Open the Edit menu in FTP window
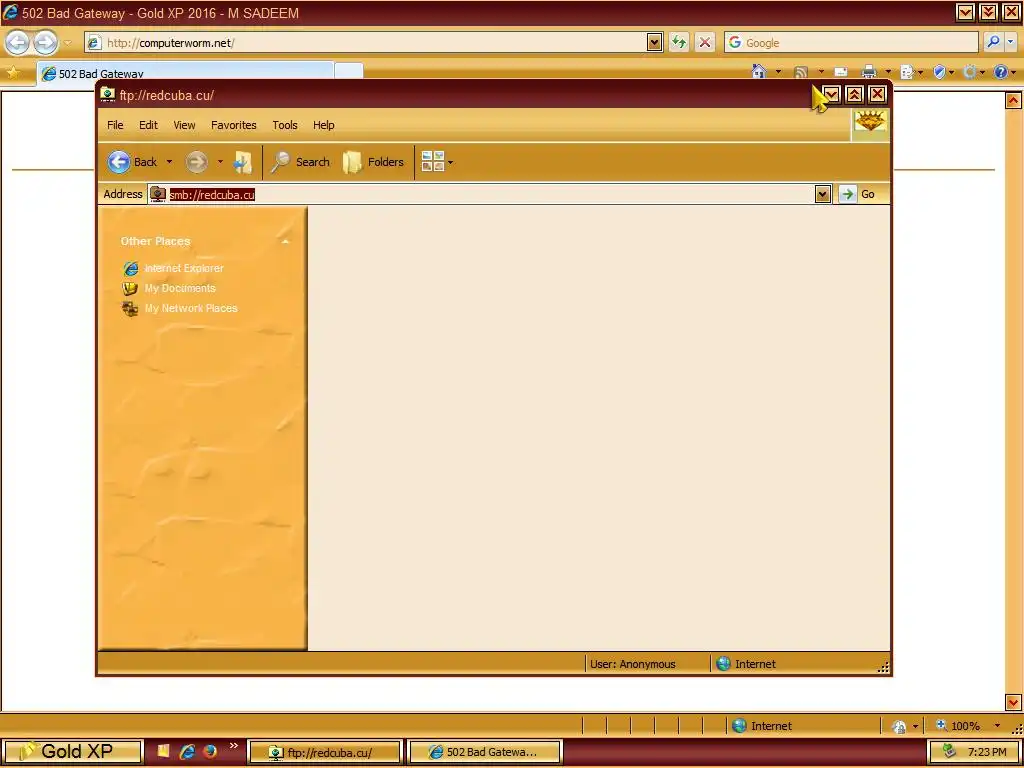 pos(148,125)
